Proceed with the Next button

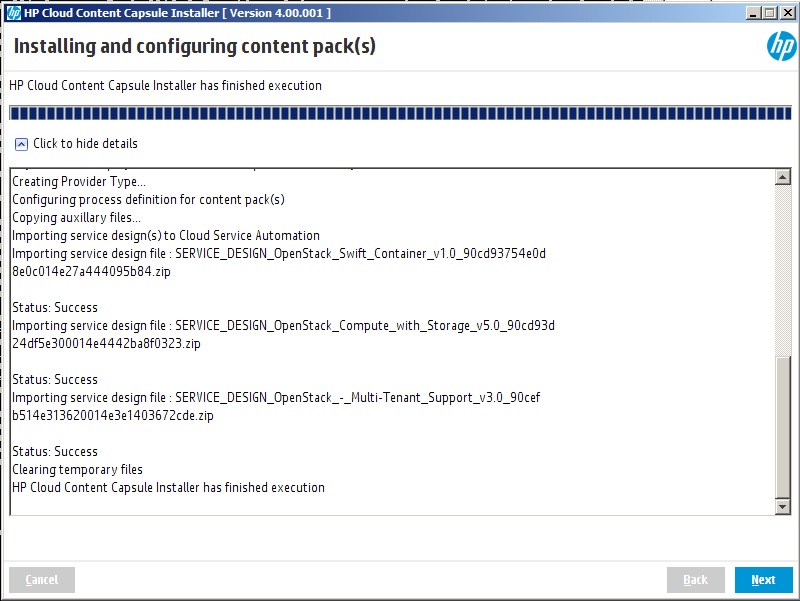(763, 580)
